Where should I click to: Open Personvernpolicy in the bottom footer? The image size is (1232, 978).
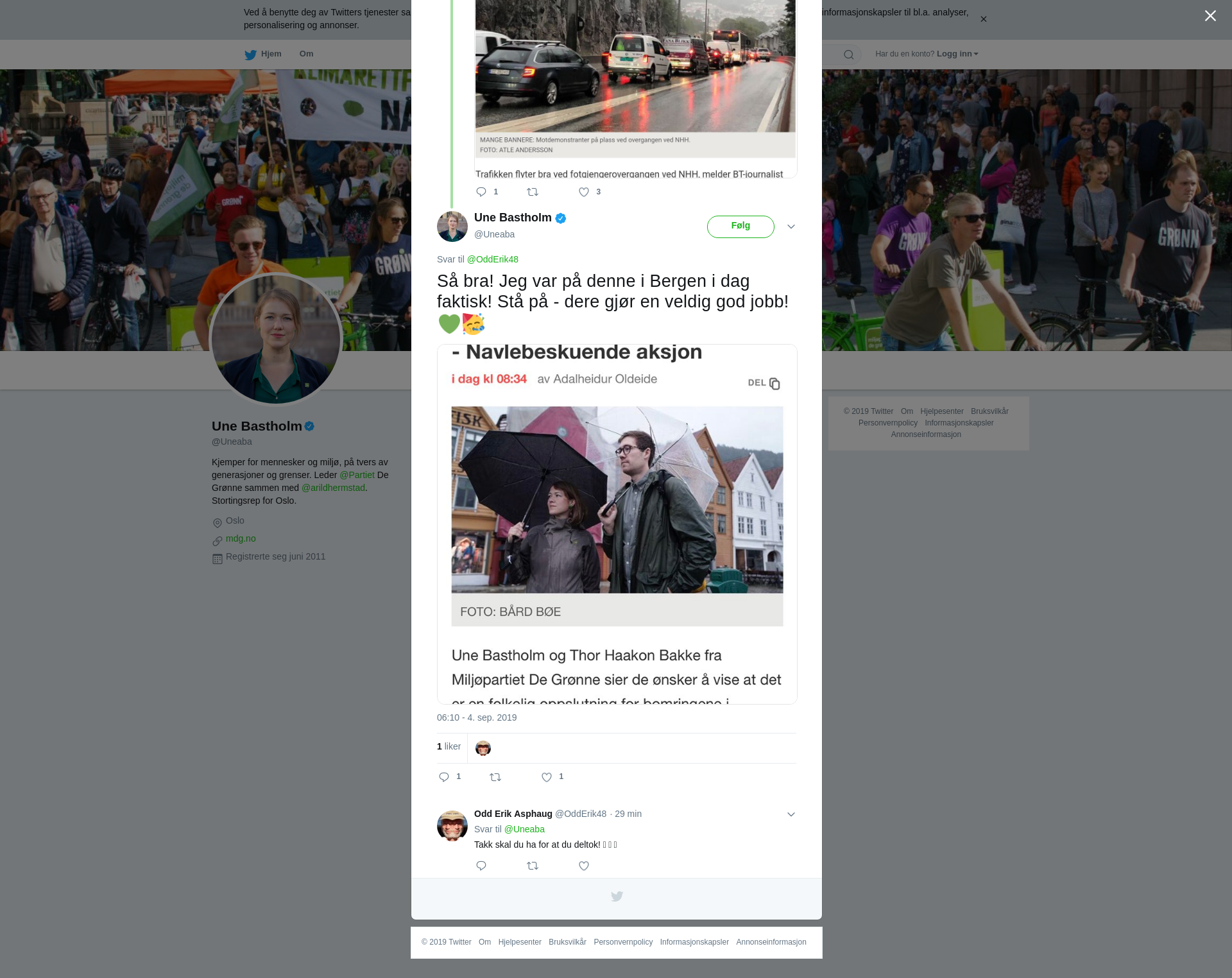pyautogui.click(x=623, y=942)
